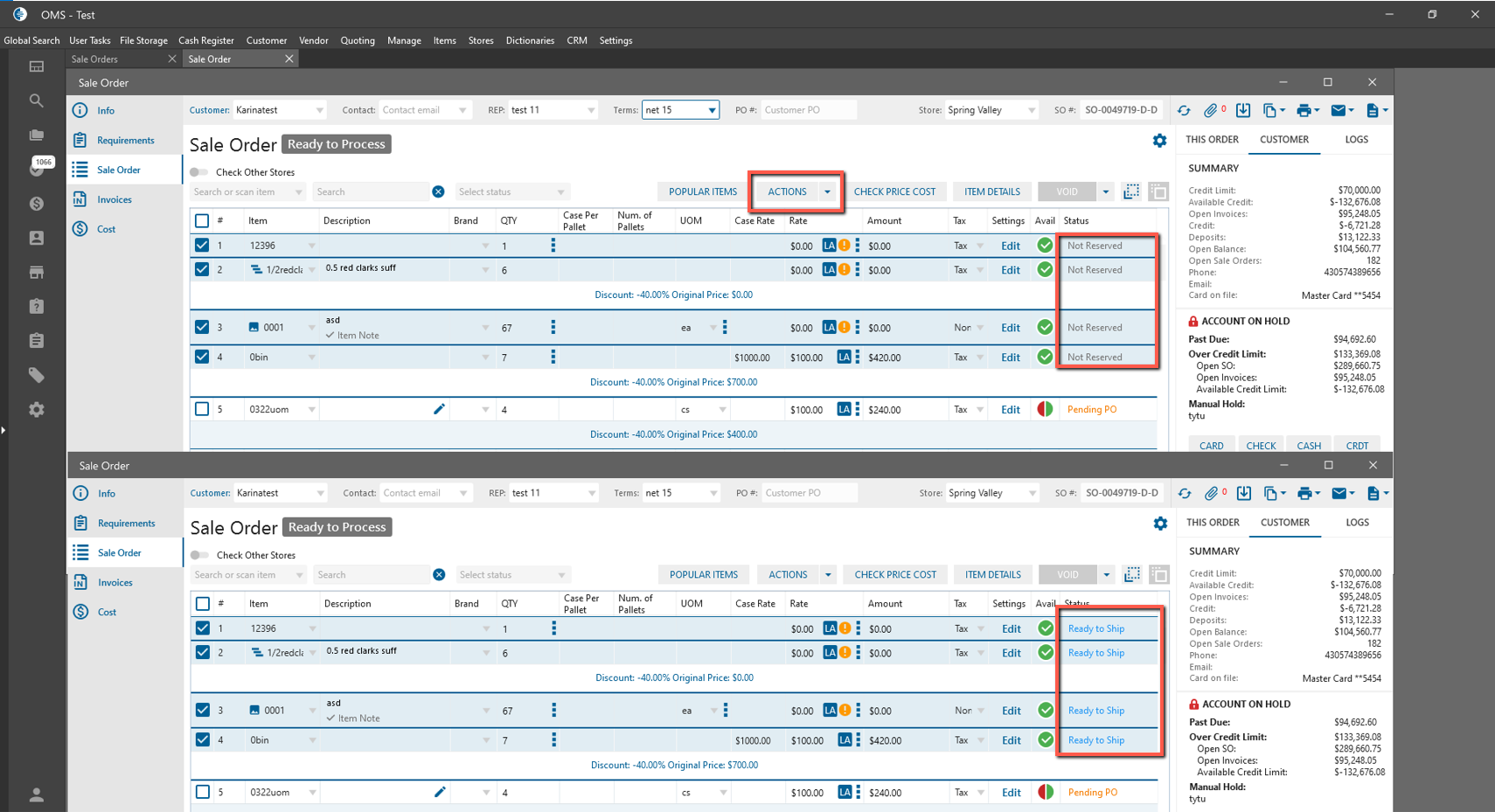This screenshot has height=812, width=1495.
Task: Open Invoices section in Not Reserved window
Action: tap(114, 199)
